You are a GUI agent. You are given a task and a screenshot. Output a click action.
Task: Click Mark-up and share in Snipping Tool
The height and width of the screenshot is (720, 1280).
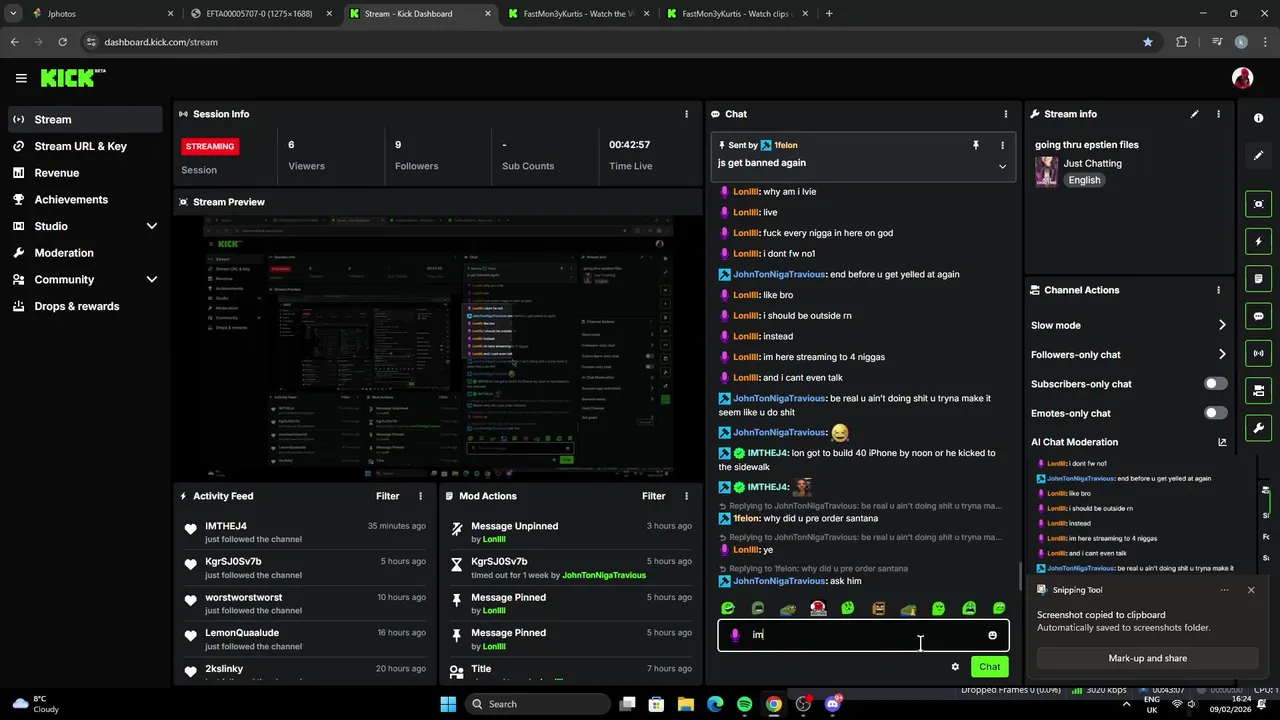[x=1147, y=658]
